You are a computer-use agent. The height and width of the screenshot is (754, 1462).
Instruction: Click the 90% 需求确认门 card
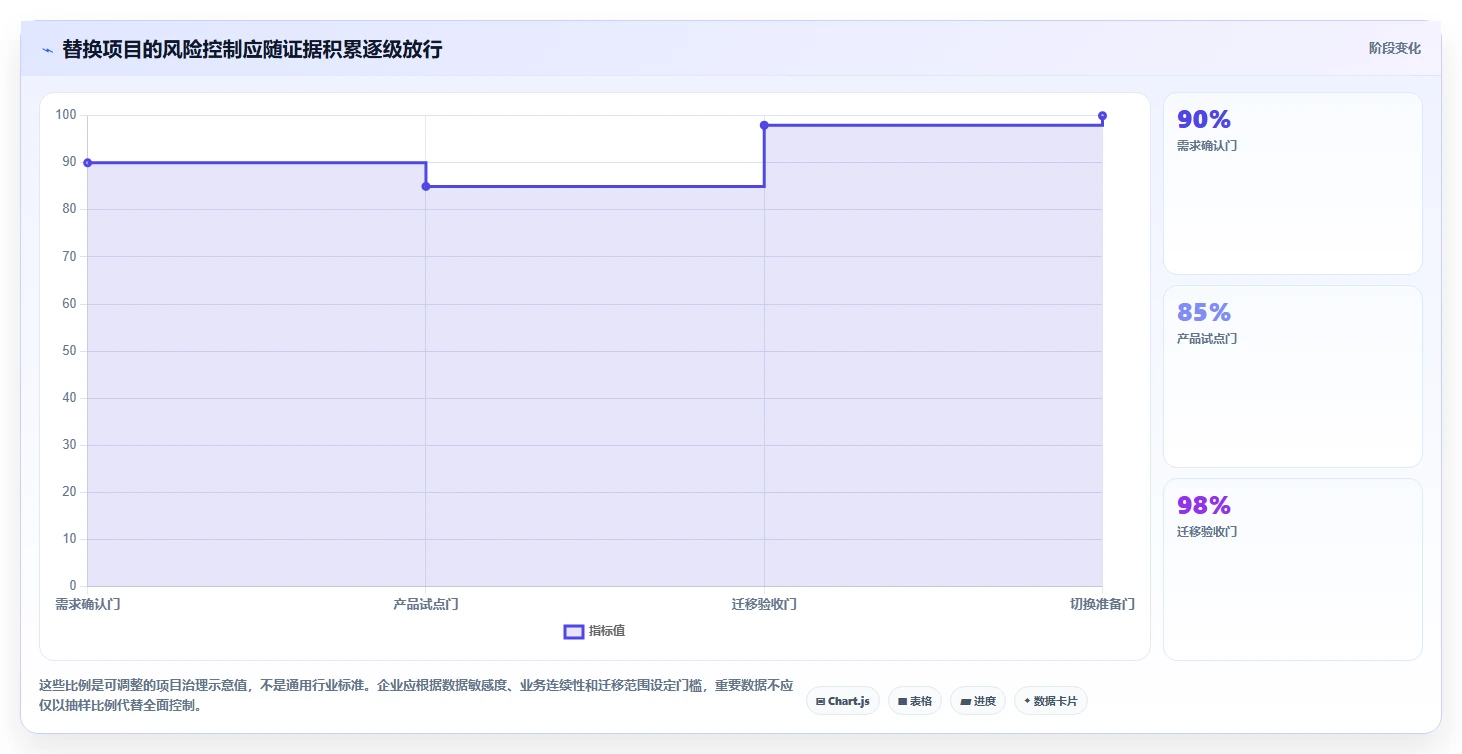(1292, 183)
